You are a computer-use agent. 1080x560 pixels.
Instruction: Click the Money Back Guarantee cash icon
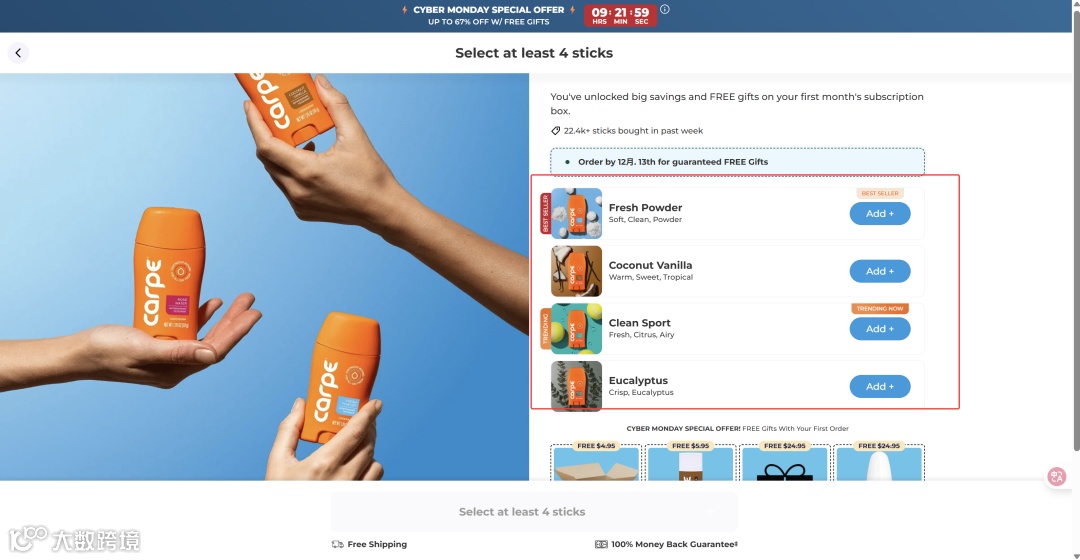[x=601, y=544]
